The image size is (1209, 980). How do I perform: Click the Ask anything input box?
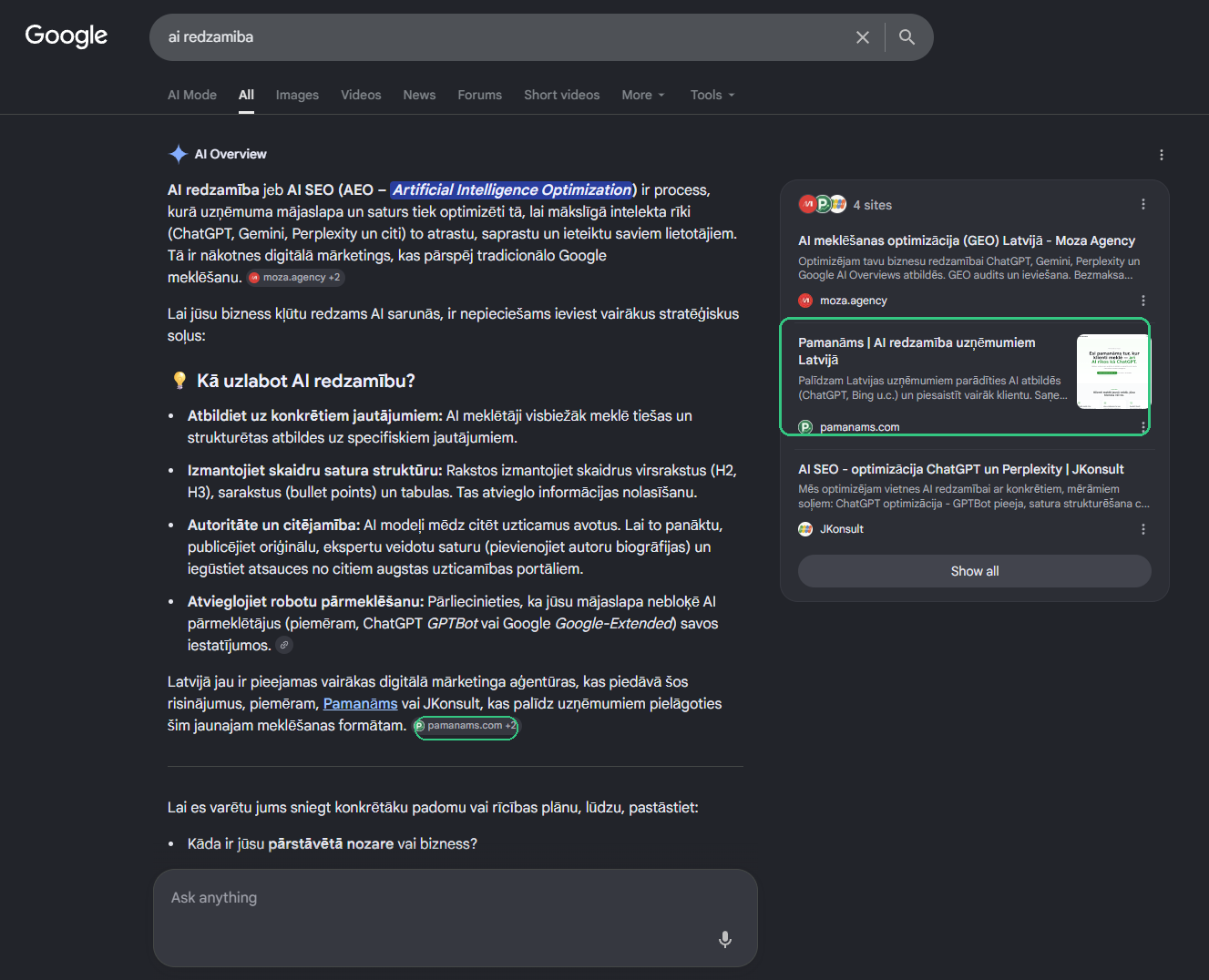456,918
